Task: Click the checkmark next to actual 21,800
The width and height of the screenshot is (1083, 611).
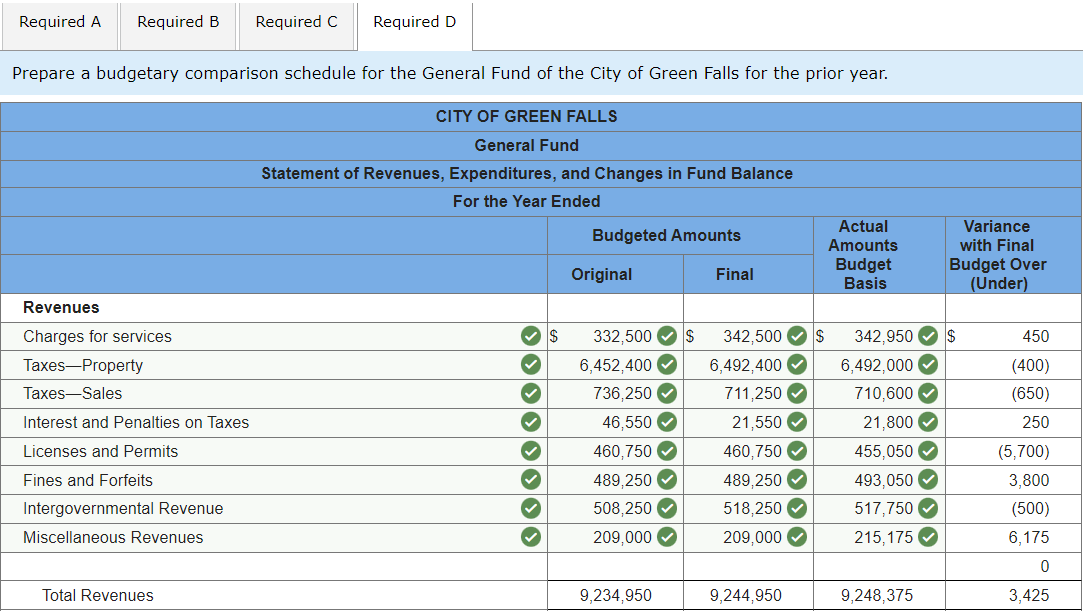Action: coord(928,422)
